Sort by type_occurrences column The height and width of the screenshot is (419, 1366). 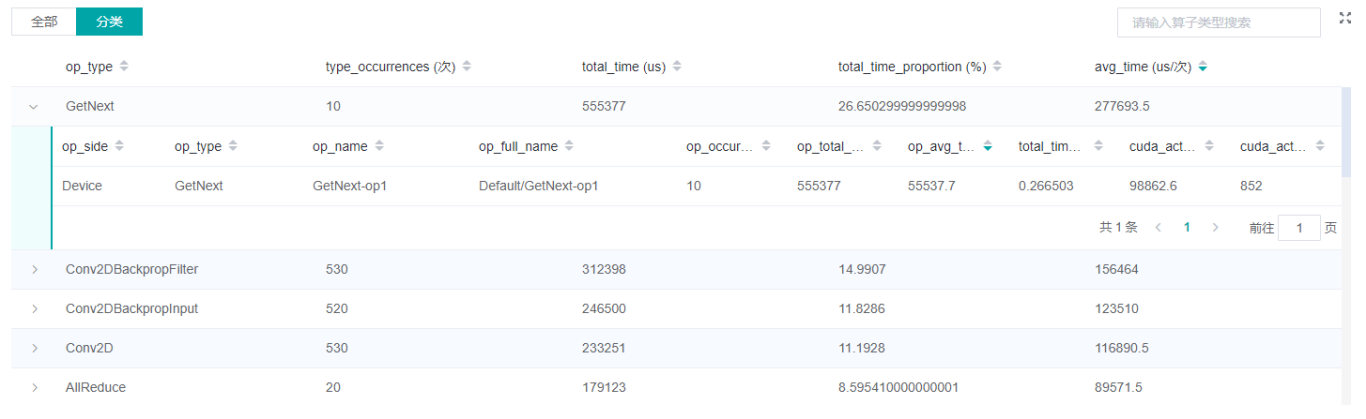[466, 67]
